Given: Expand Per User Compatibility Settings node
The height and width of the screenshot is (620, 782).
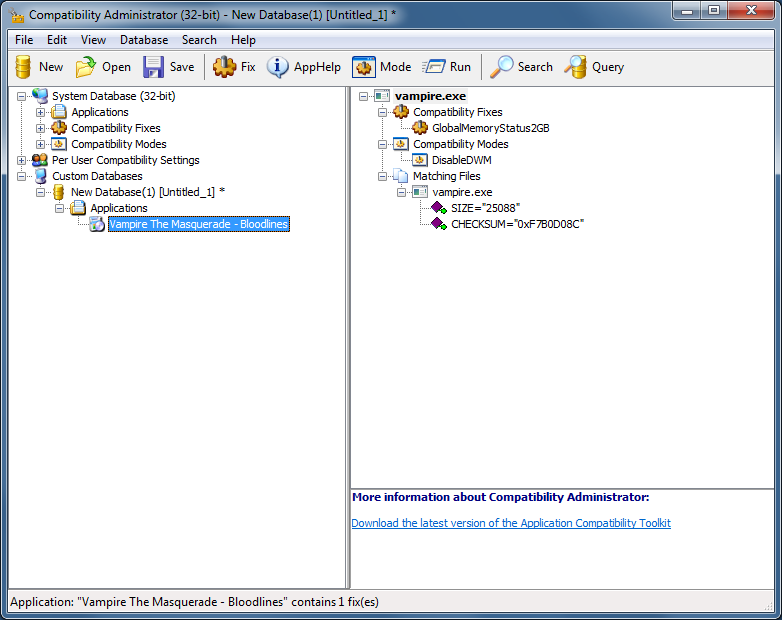Looking at the screenshot, I should coord(21,160).
